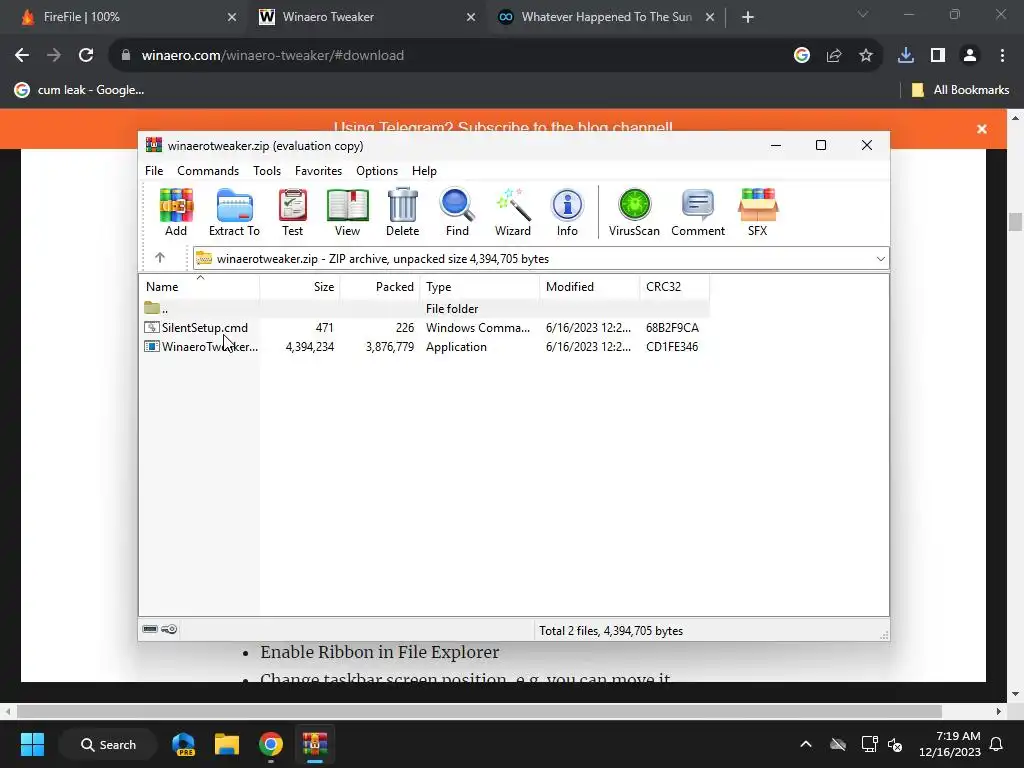This screenshot has width=1024, height=768.
Task: Click browser back arrow
Action: [22, 56]
